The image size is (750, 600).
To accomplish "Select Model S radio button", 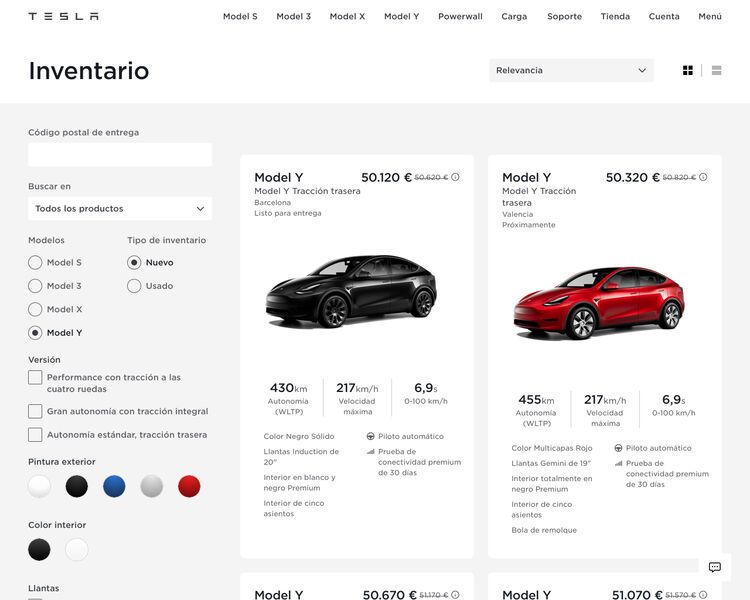I will 35,262.
